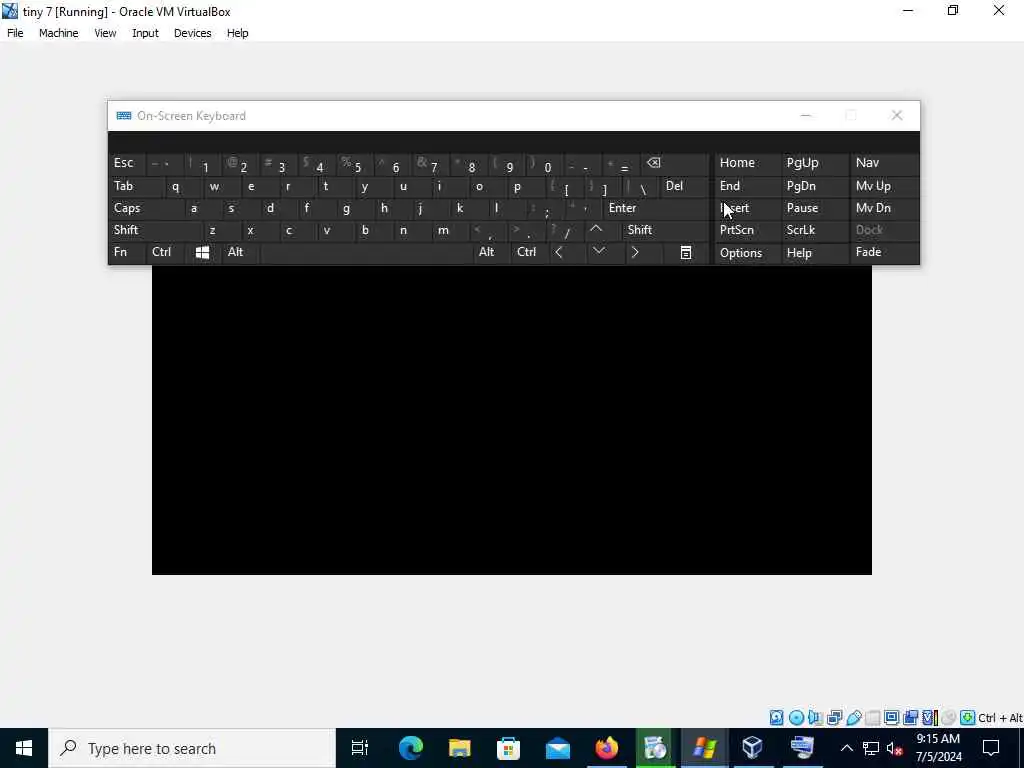Screen dimensions: 1024x768
Task: Open the VirtualBox Help menu
Action: [238, 33]
